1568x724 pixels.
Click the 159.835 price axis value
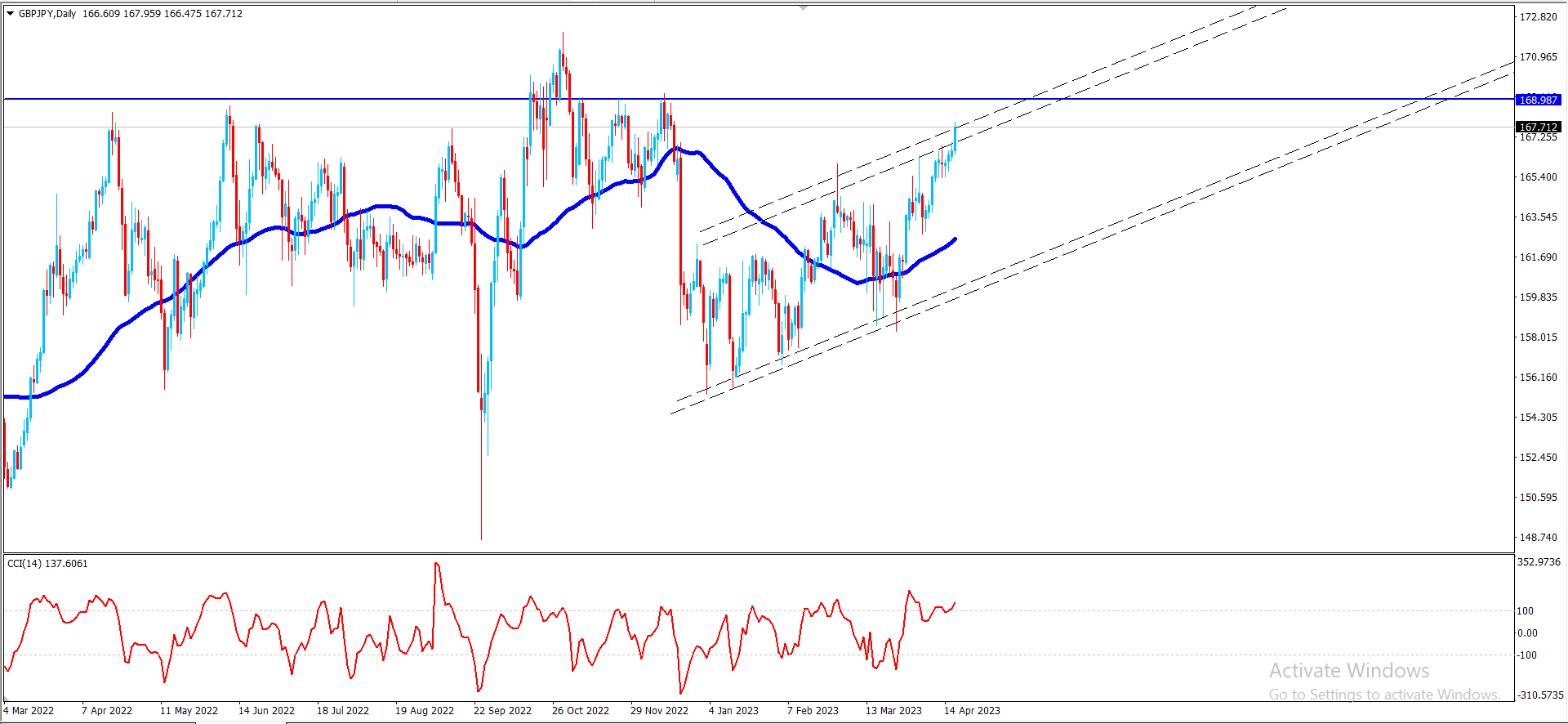point(1538,297)
